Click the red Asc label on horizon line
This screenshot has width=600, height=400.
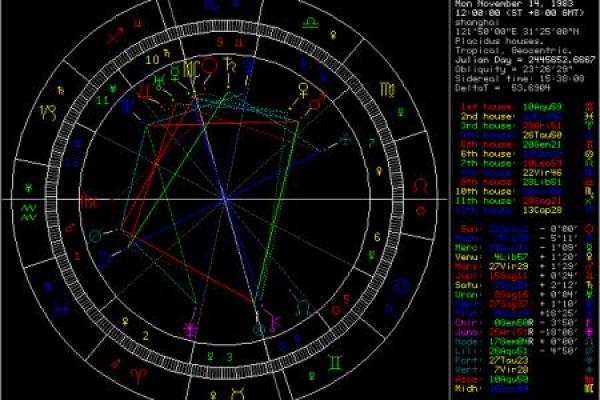point(90,200)
